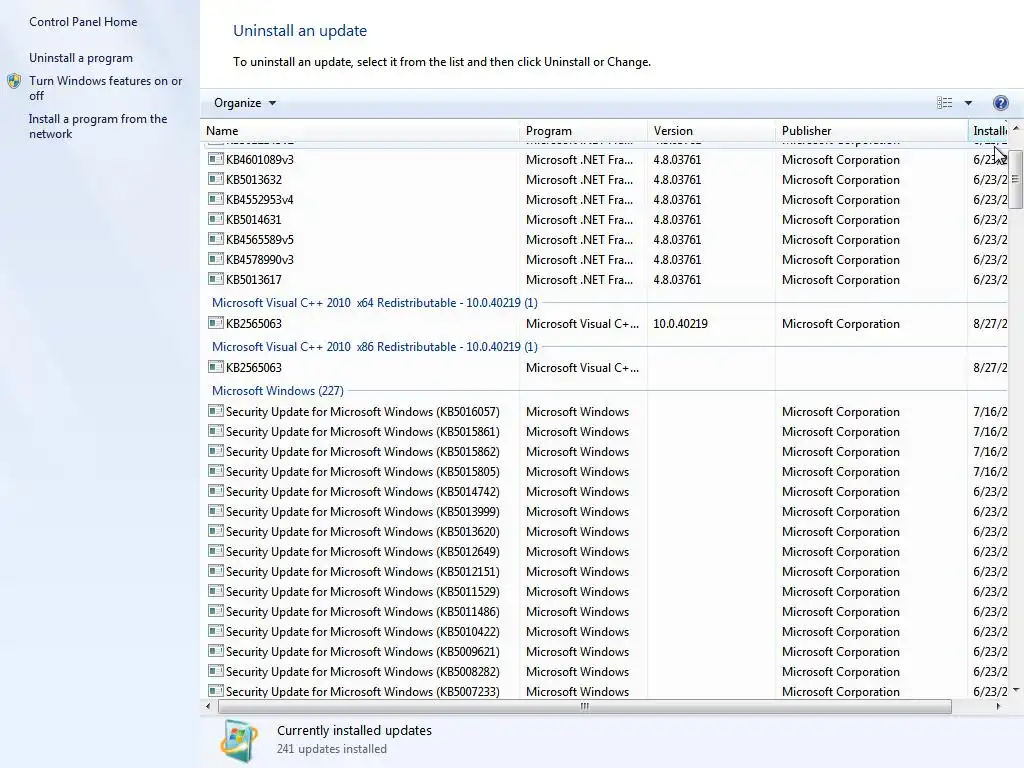Sort by Program column header
The image size is (1024, 768).
(x=583, y=131)
